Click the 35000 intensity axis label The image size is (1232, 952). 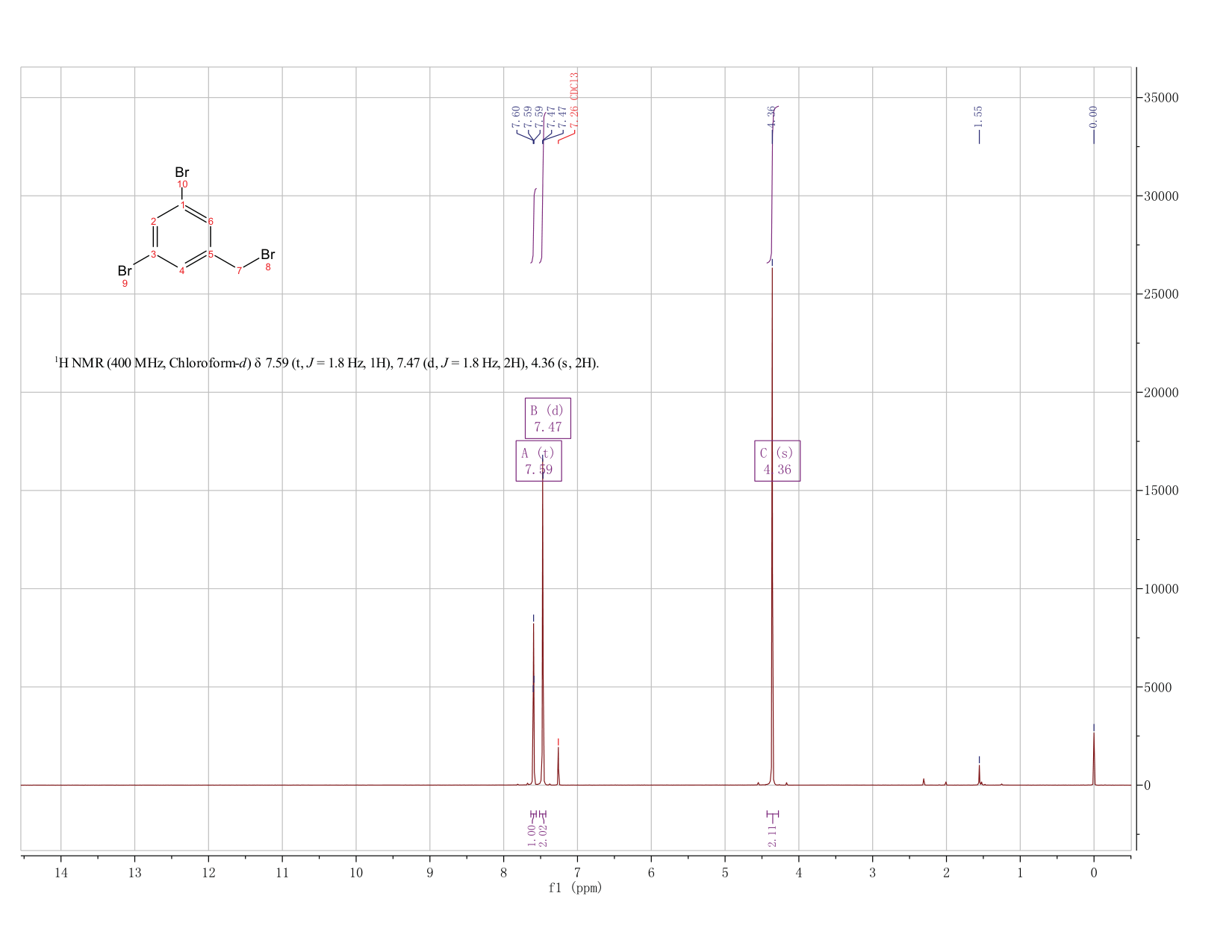point(1161,98)
